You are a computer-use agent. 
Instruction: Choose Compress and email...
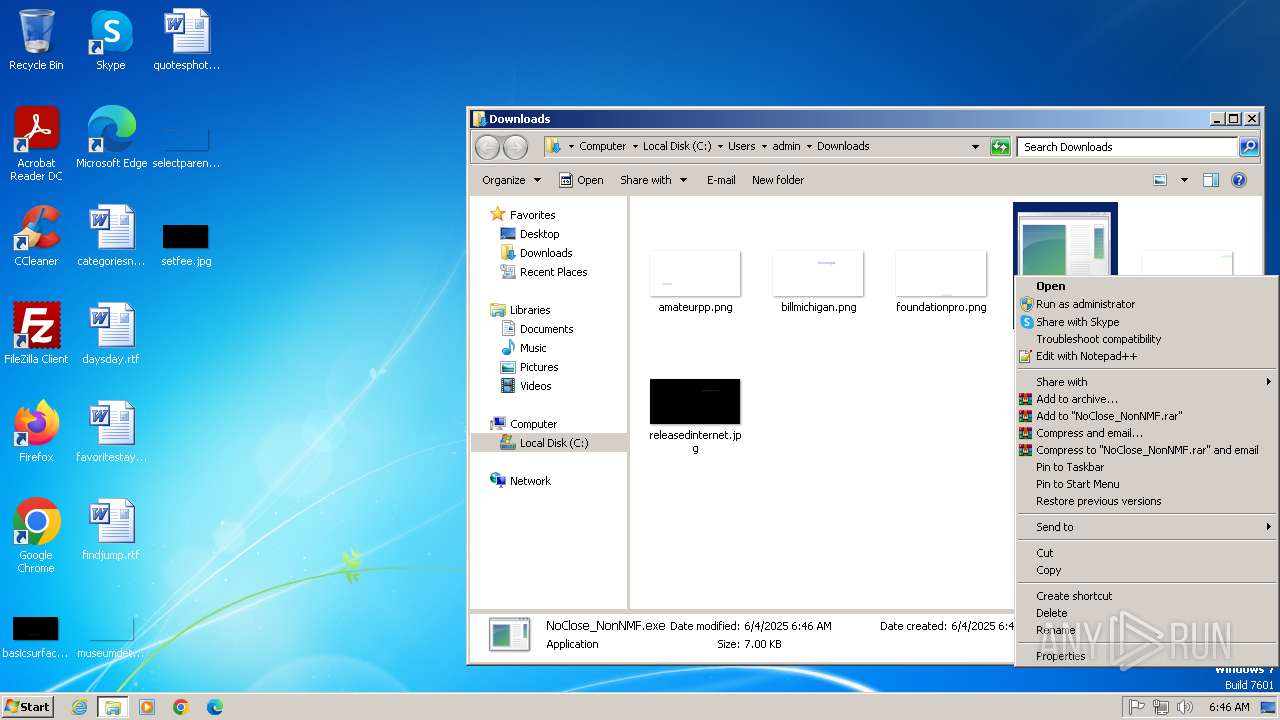coord(1146,433)
